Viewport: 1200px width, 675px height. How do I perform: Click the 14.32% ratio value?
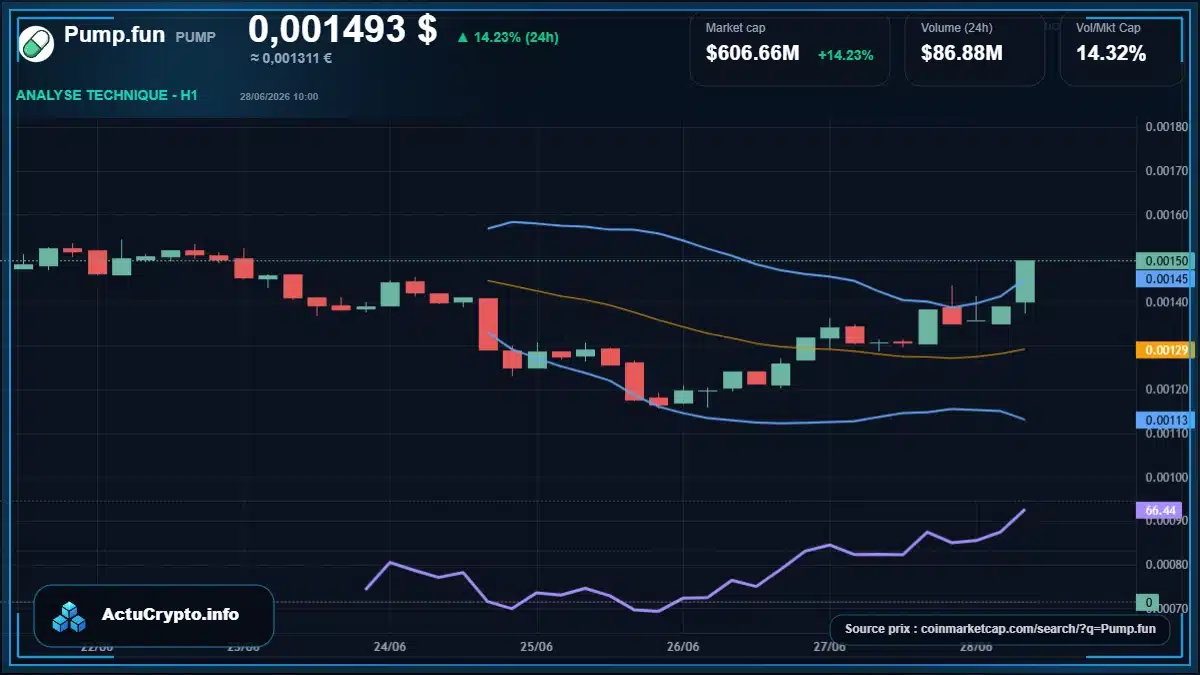(x=1111, y=54)
